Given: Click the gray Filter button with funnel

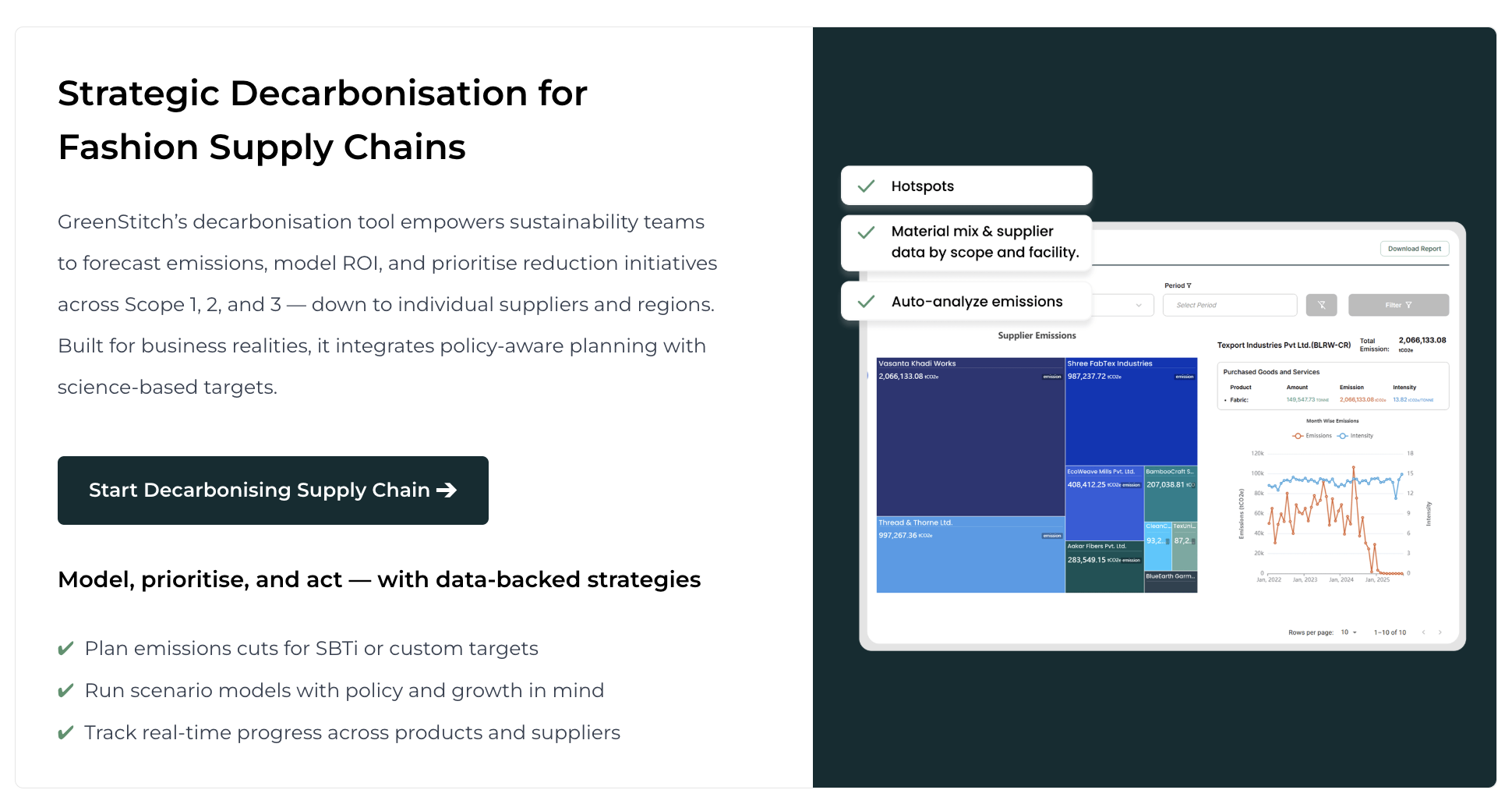Looking at the screenshot, I should pos(1398,305).
